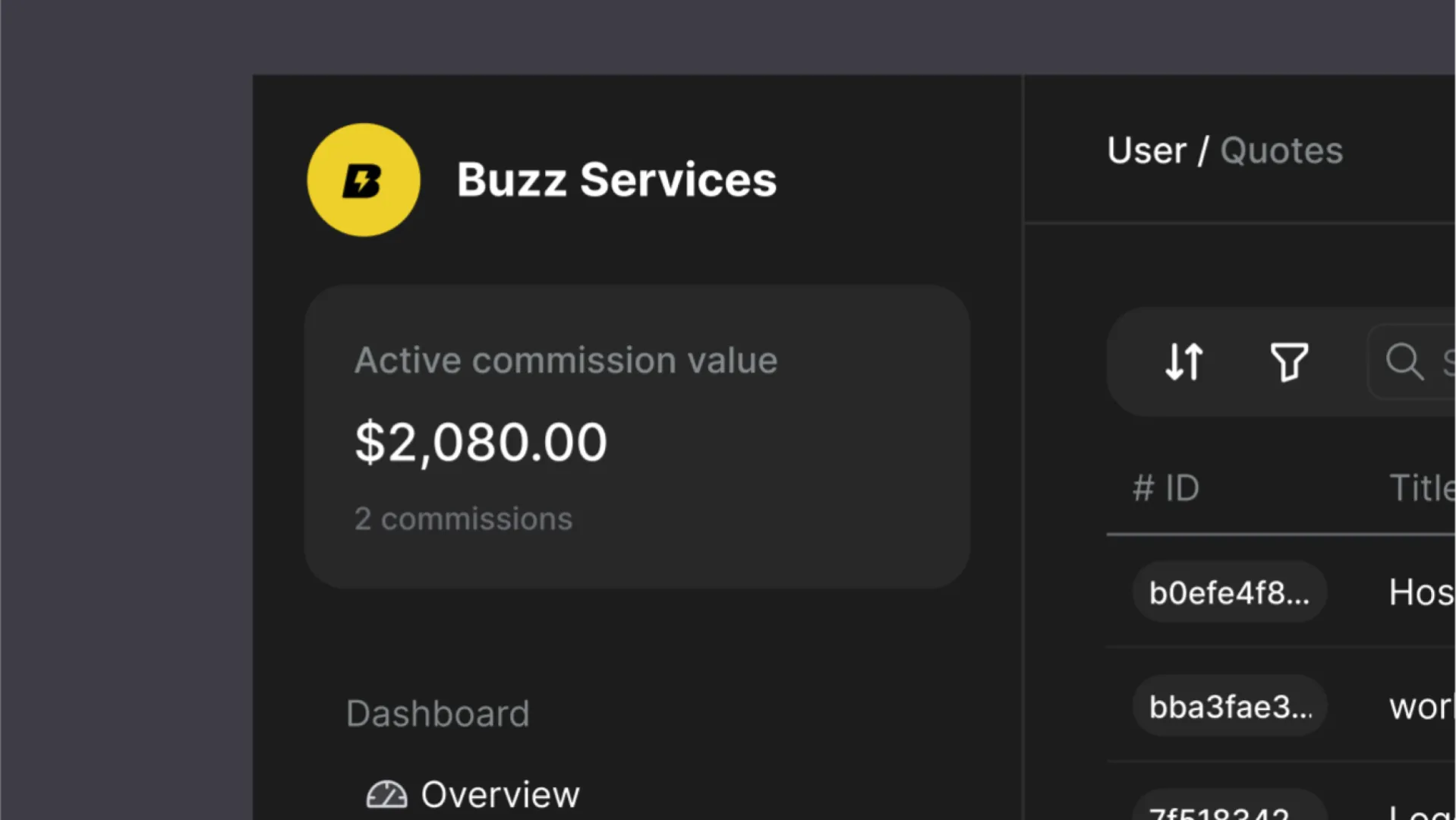Open the Overview sidebar menu item

tap(500, 795)
